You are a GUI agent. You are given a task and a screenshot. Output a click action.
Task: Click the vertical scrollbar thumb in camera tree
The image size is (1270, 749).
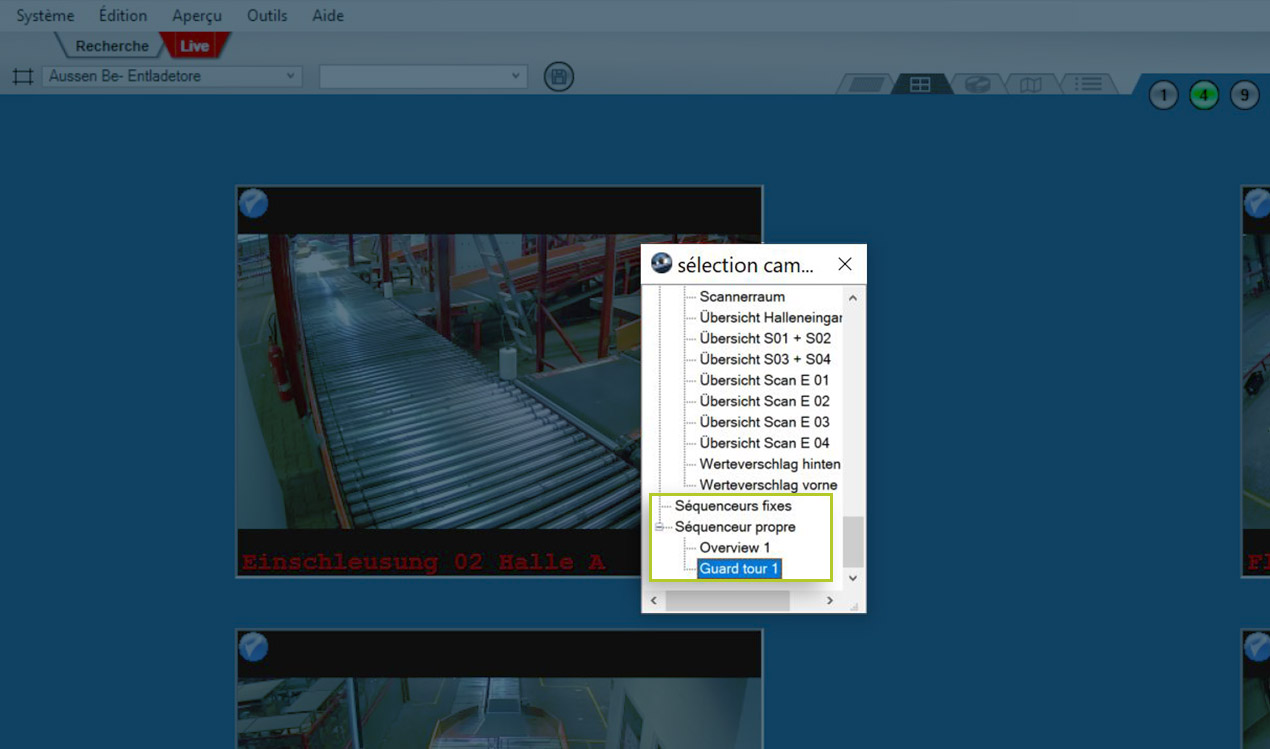[853, 541]
